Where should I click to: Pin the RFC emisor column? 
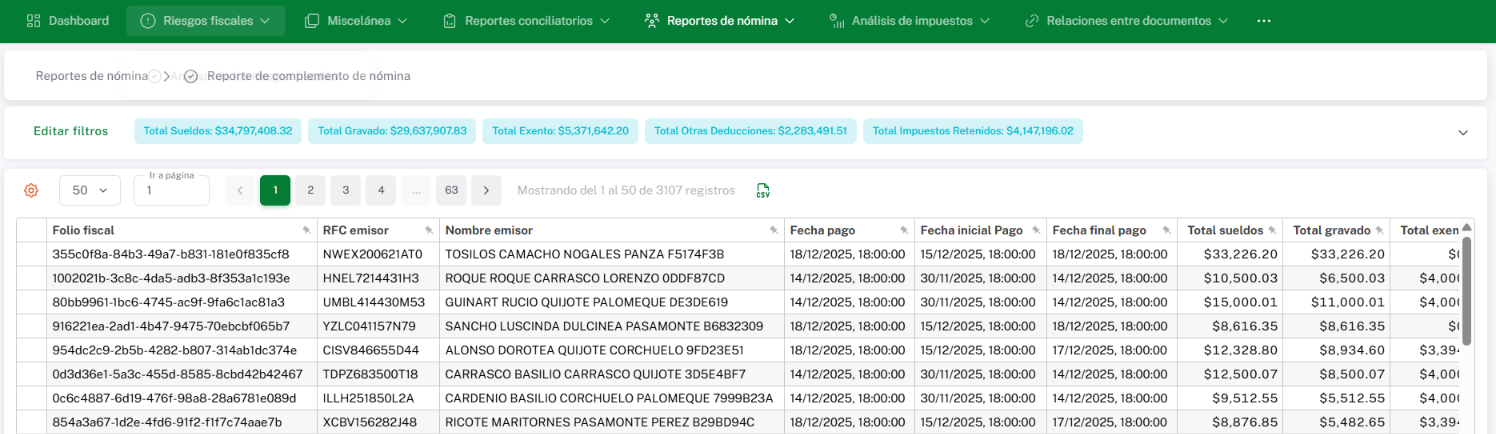428,231
